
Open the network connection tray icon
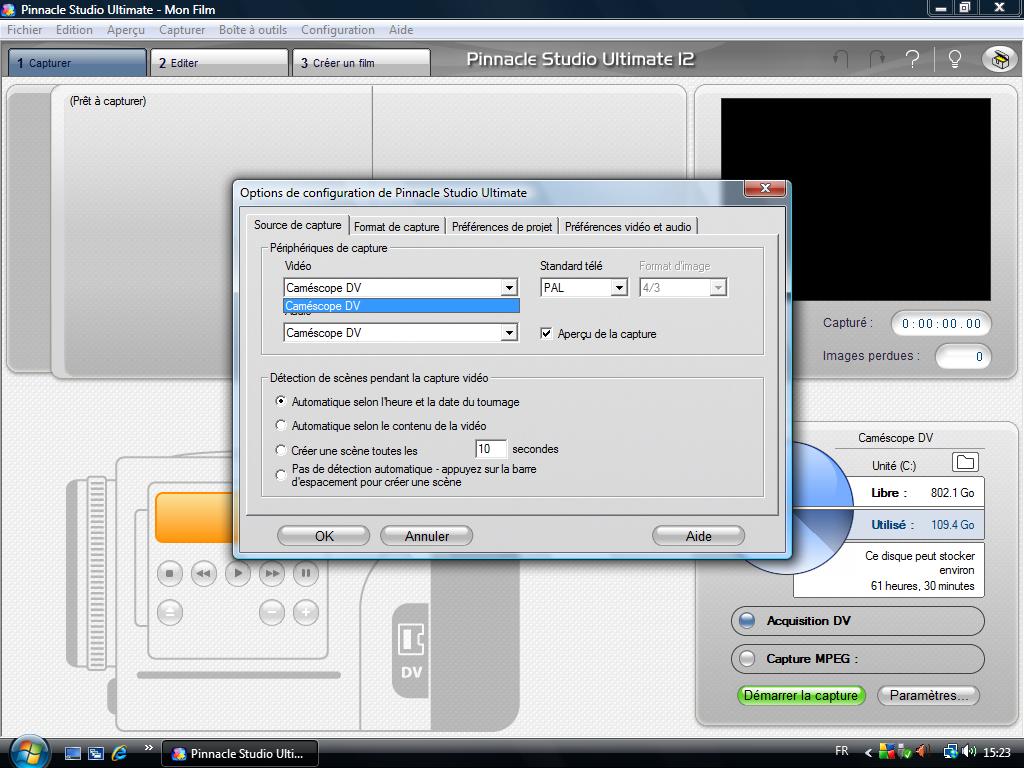click(951, 752)
